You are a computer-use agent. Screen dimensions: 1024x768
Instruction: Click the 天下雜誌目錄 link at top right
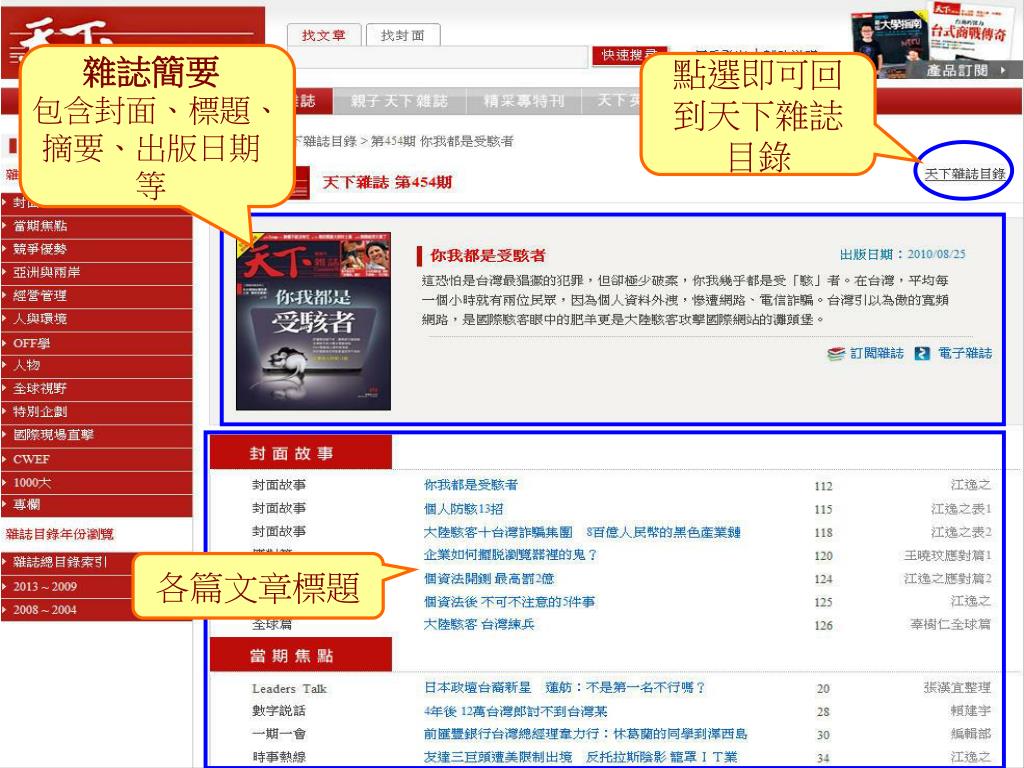pyautogui.click(x=965, y=174)
